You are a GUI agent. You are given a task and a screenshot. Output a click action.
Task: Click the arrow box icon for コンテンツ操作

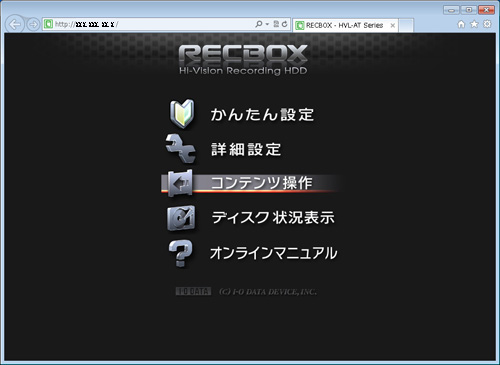pos(180,183)
